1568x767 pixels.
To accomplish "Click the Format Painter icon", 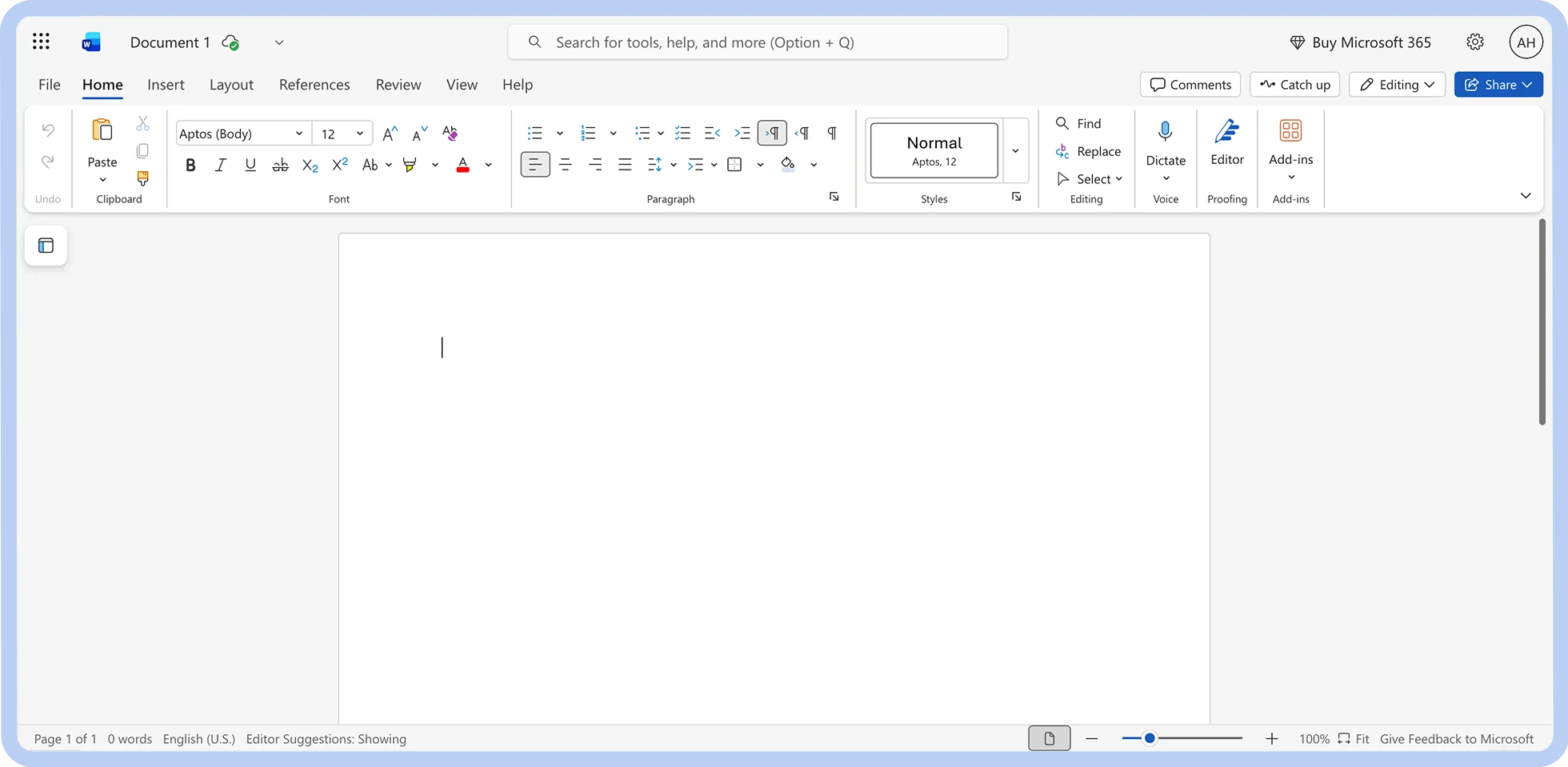I will [142, 179].
